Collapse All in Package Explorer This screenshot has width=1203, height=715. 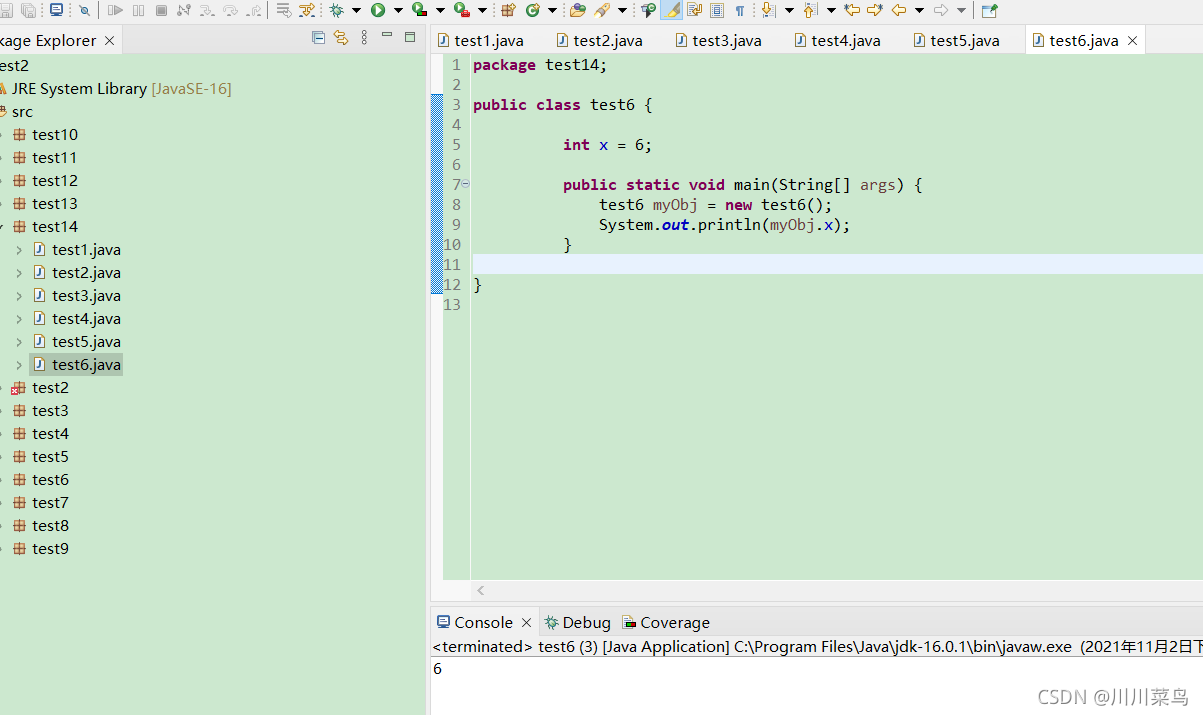tap(318, 37)
